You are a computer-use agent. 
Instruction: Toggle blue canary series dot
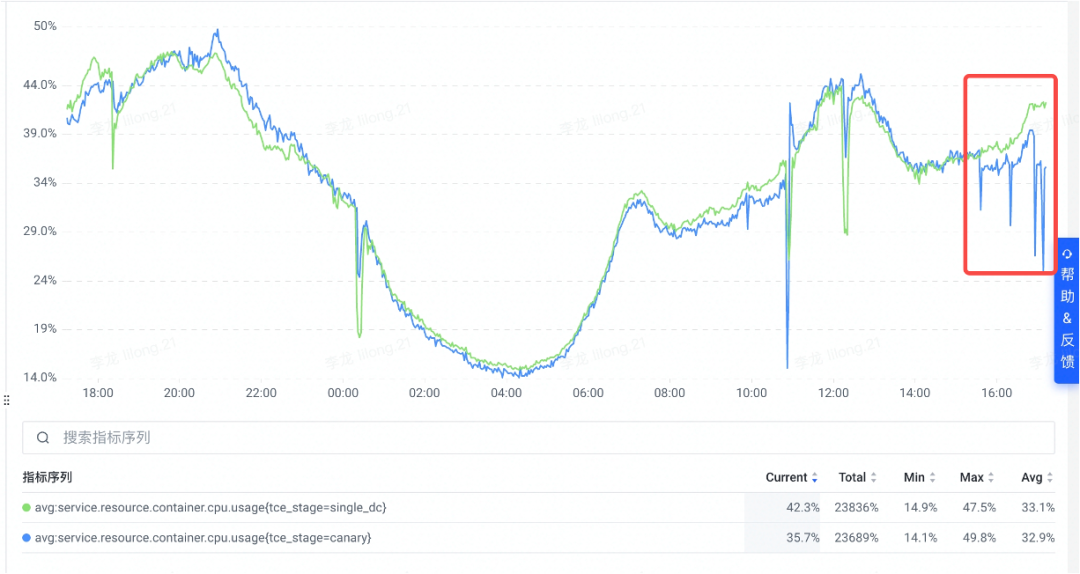click(x=26, y=537)
